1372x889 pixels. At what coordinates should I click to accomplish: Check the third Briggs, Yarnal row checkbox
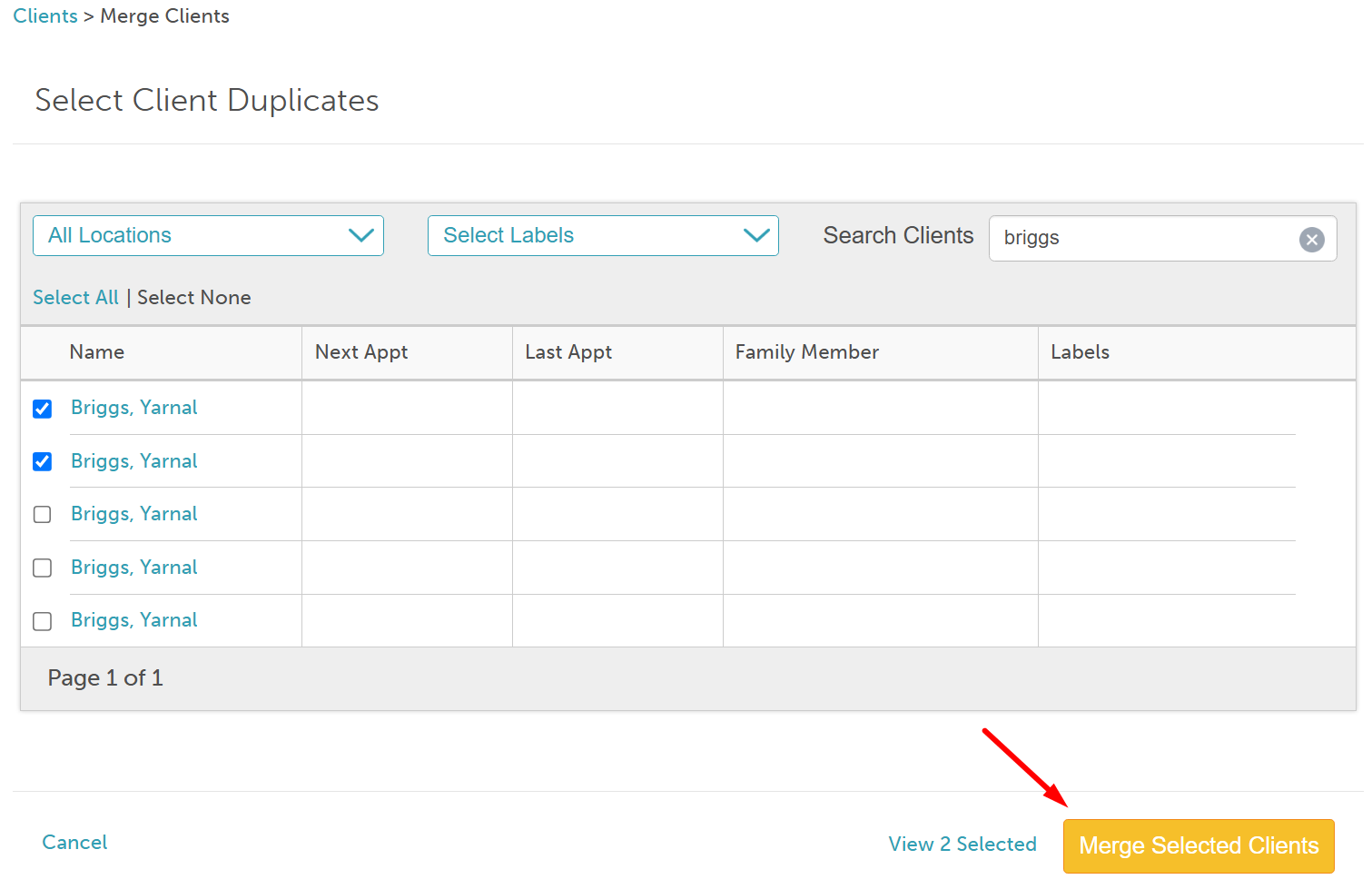click(42, 514)
